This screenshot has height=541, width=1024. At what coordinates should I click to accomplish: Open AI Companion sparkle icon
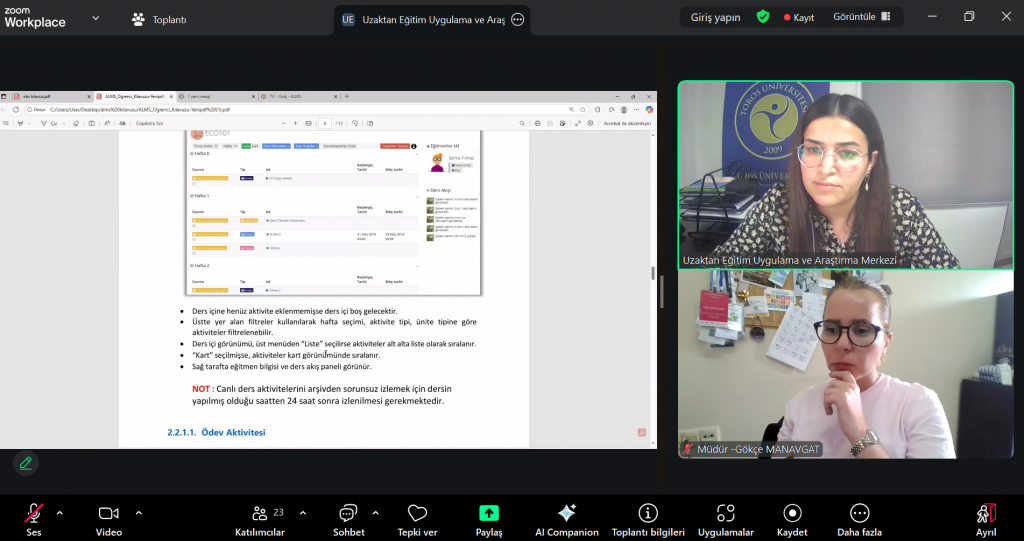click(566, 514)
